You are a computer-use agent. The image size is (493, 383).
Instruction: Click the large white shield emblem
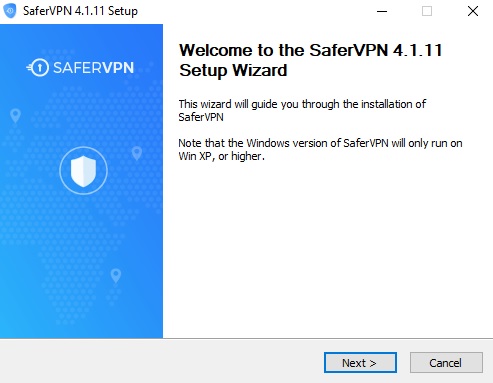point(83,171)
